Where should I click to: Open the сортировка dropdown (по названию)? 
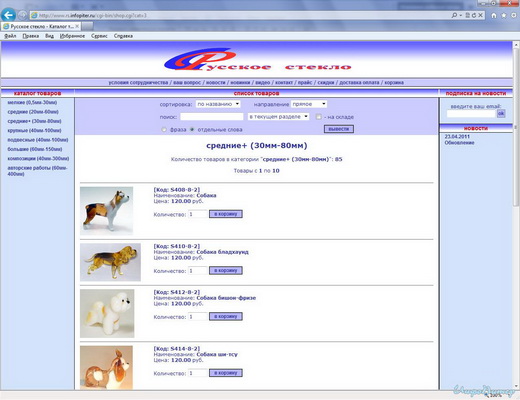click(x=218, y=104)
